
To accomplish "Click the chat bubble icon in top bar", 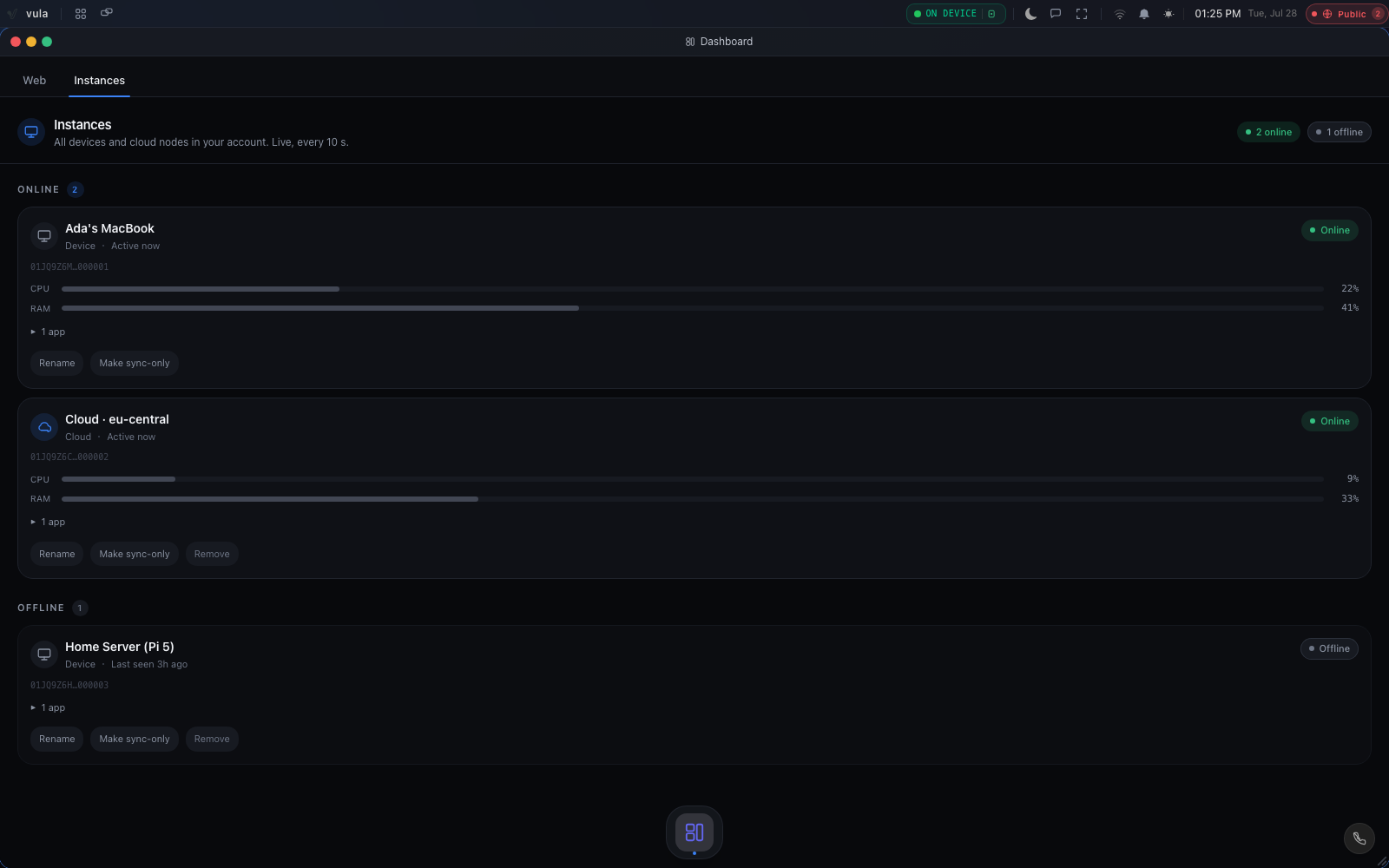I will 1056,14.
